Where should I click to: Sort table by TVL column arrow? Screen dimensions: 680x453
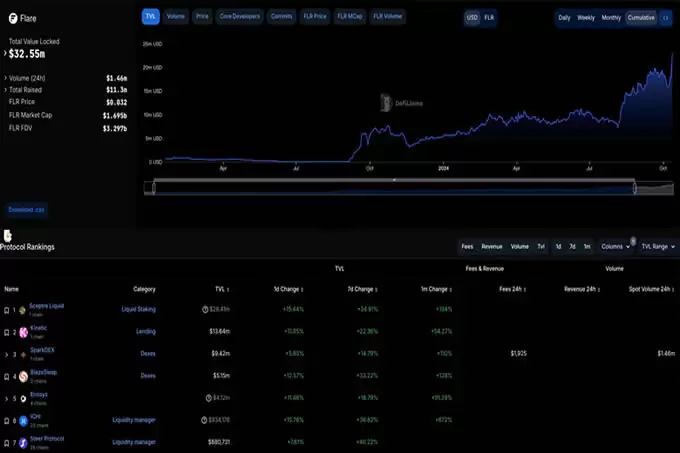click(x=228, y=290)
